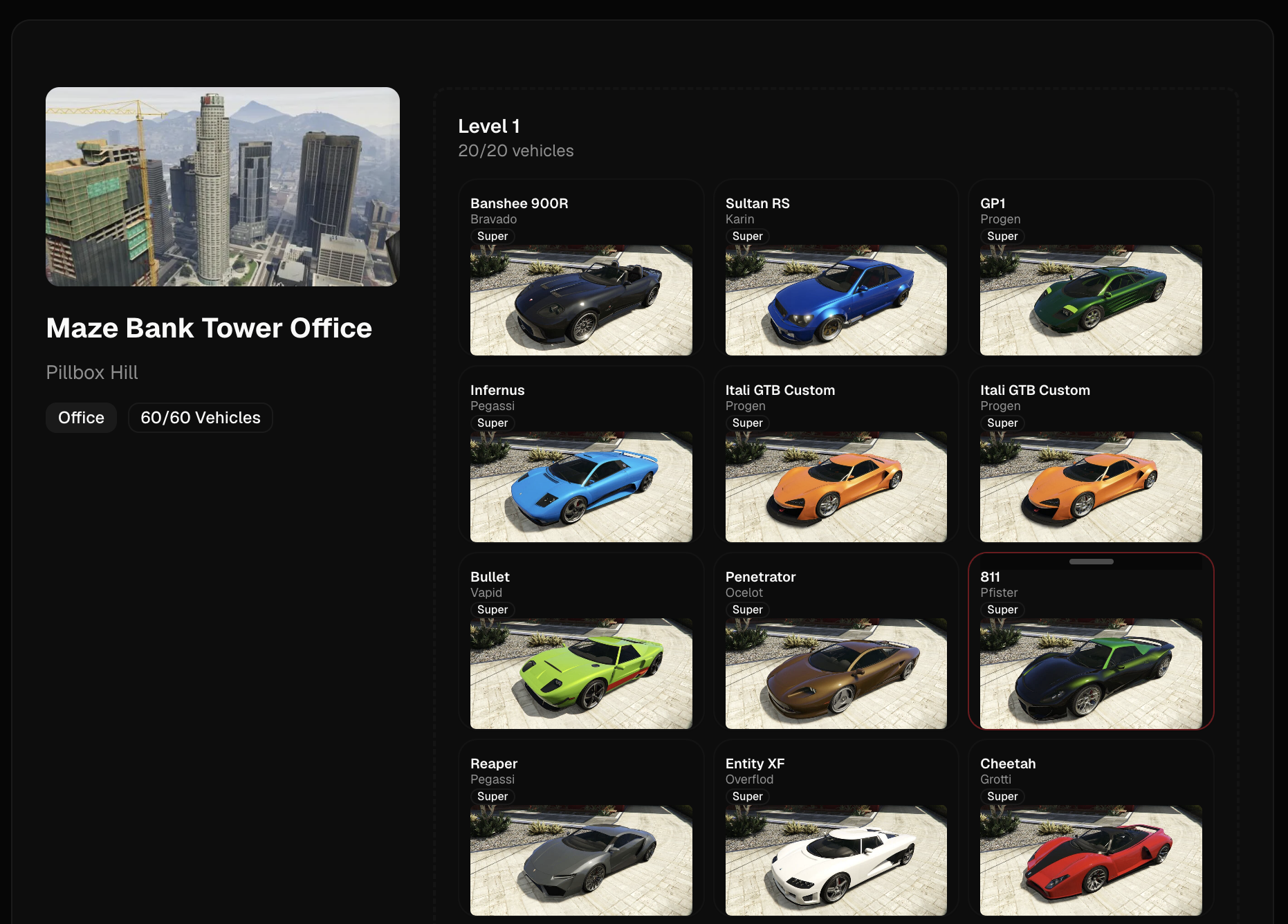This screenshot has width=1288, height=924.
Task: Click the Super badge on Cheetah
Action: click(1002, 797)
